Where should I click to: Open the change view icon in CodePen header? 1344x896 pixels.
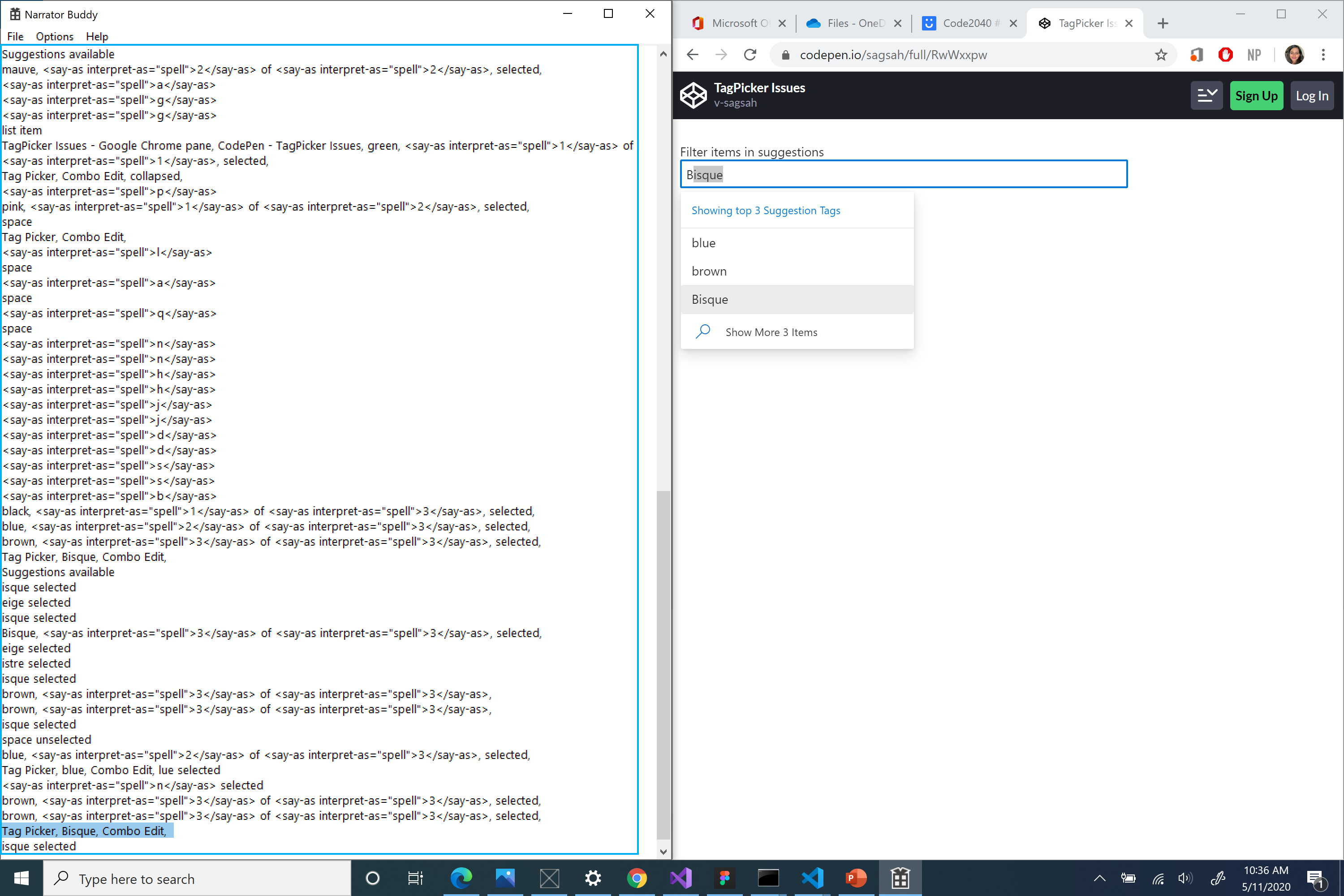(x=1207, y=95)
